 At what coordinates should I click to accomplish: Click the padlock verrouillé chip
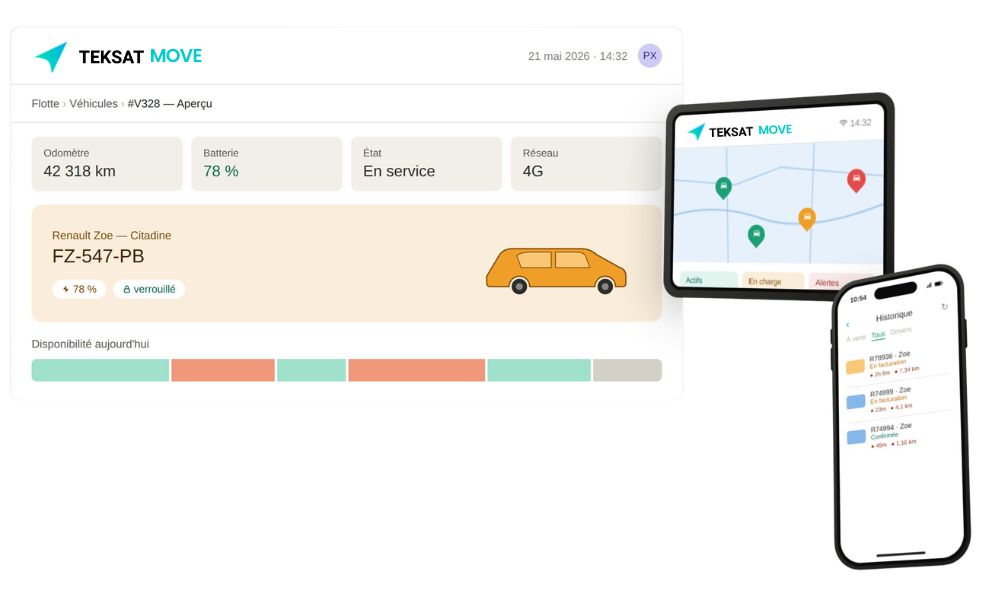[x=149, y=289]
